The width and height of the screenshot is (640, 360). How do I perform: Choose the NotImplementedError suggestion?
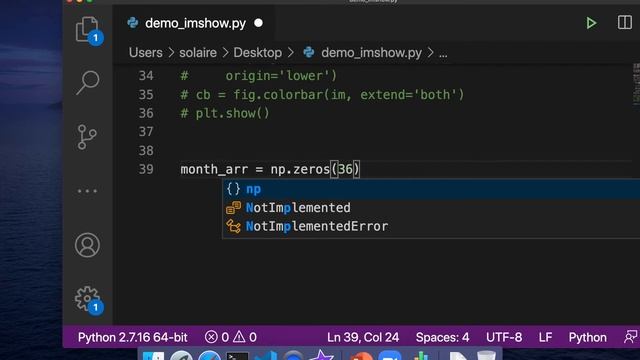coord(431,226)
